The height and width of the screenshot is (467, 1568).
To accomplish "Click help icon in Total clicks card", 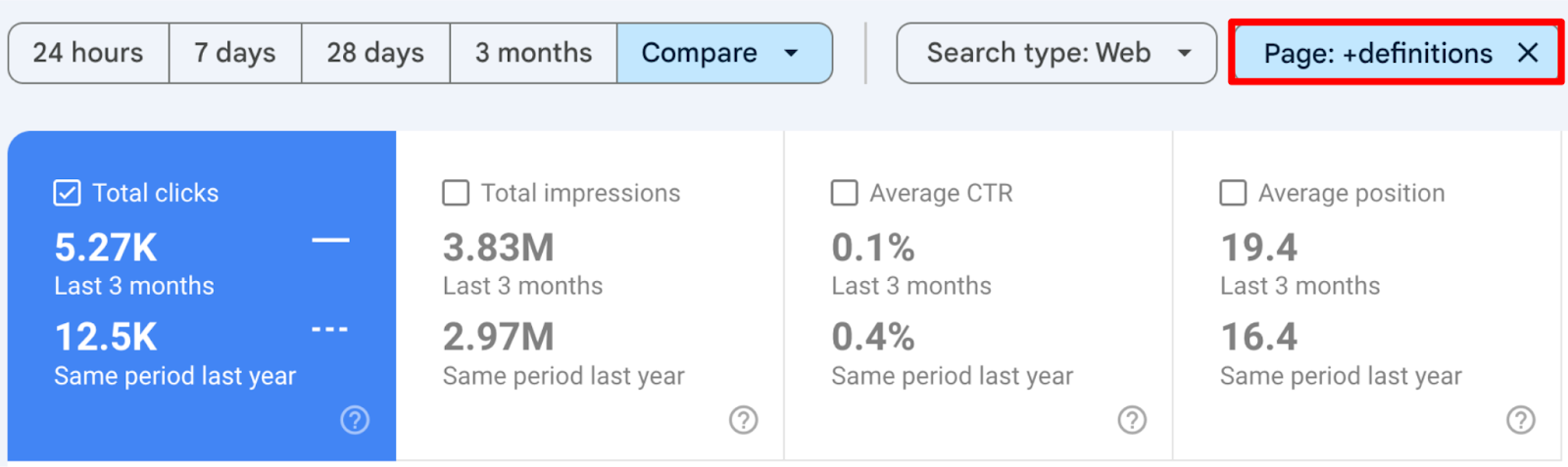I will (x=355, y=420).
